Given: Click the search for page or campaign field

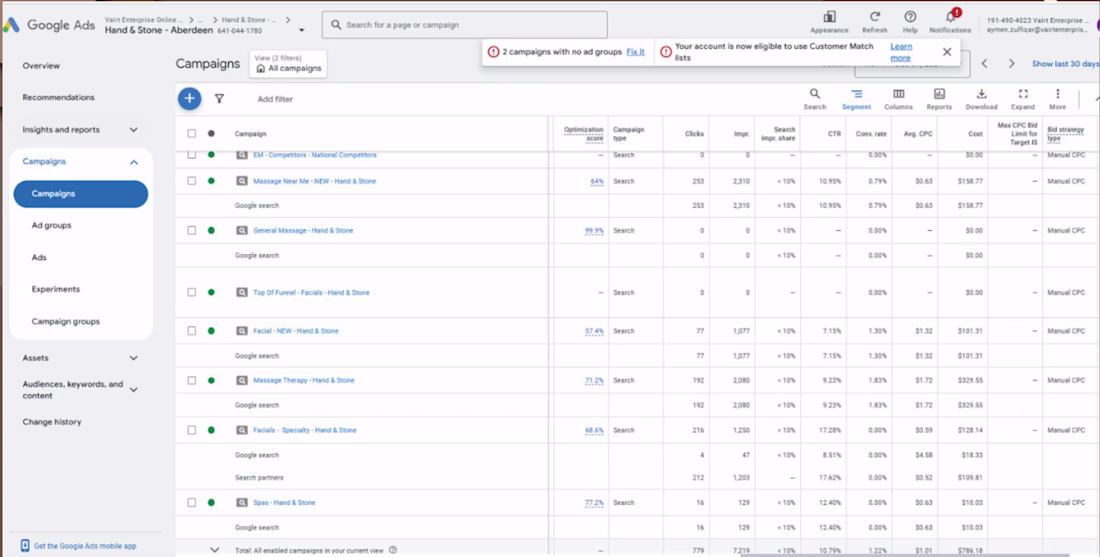Looking at the screenshot, I should [x=464, y=25].
